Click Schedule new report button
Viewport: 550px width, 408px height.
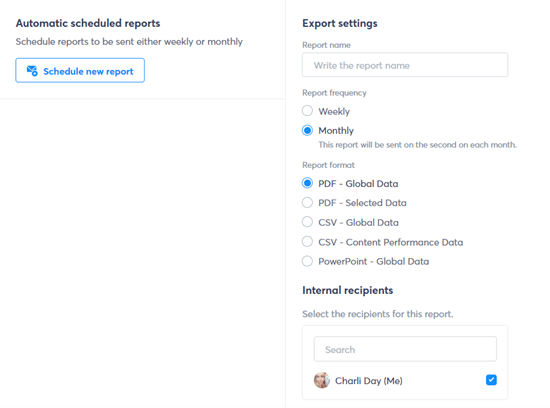coord(80,71)
